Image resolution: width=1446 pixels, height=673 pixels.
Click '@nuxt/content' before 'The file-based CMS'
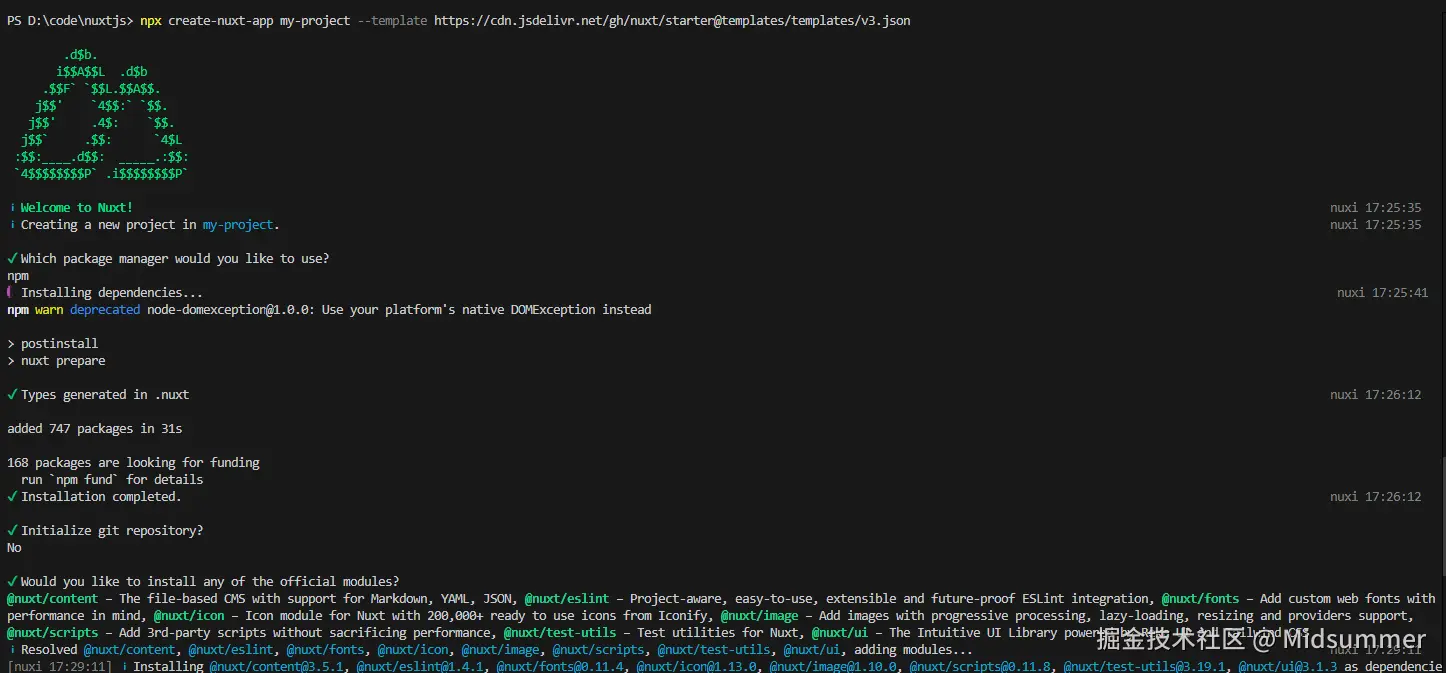[x=52, y=599]
